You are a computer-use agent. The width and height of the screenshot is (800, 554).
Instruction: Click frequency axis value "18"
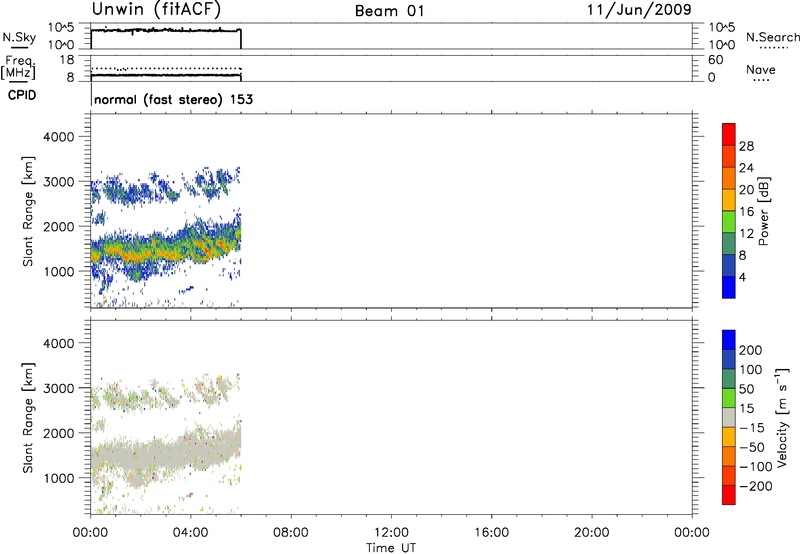click(x=67, y=60)
